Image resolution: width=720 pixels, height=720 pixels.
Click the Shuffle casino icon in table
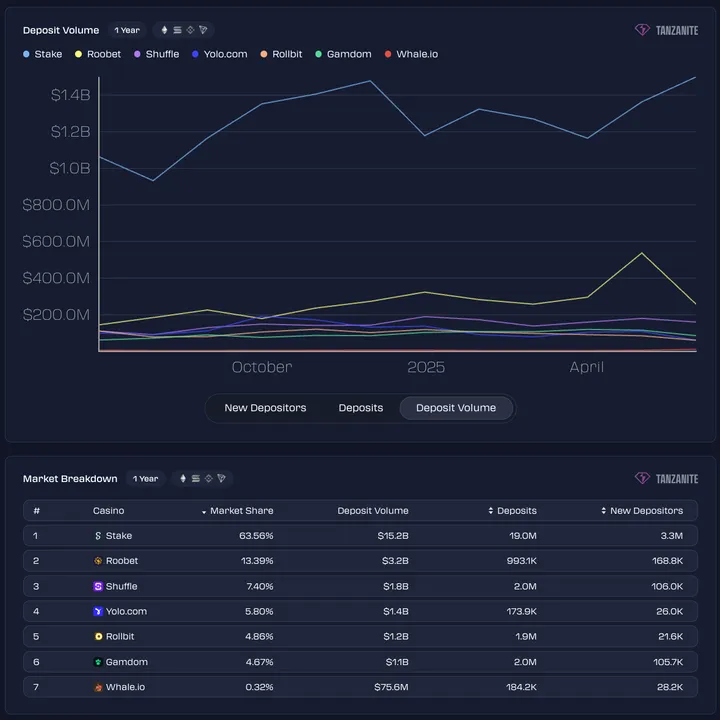pos(98,587)
